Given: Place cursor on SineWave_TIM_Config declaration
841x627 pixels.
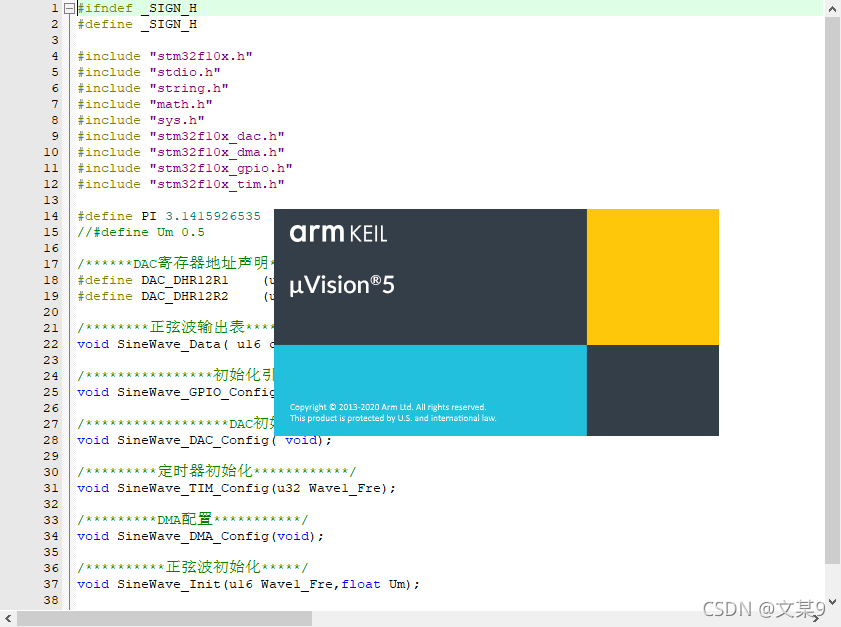Looking at the screenshot, I should click(193, 488).
